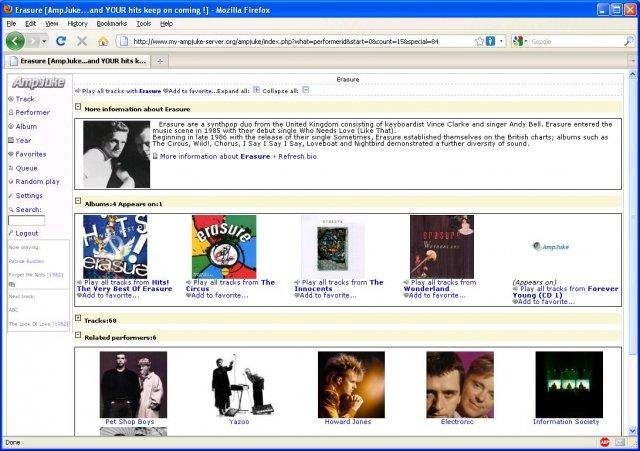
Task: Open the History menu
Action: point(78,24)
